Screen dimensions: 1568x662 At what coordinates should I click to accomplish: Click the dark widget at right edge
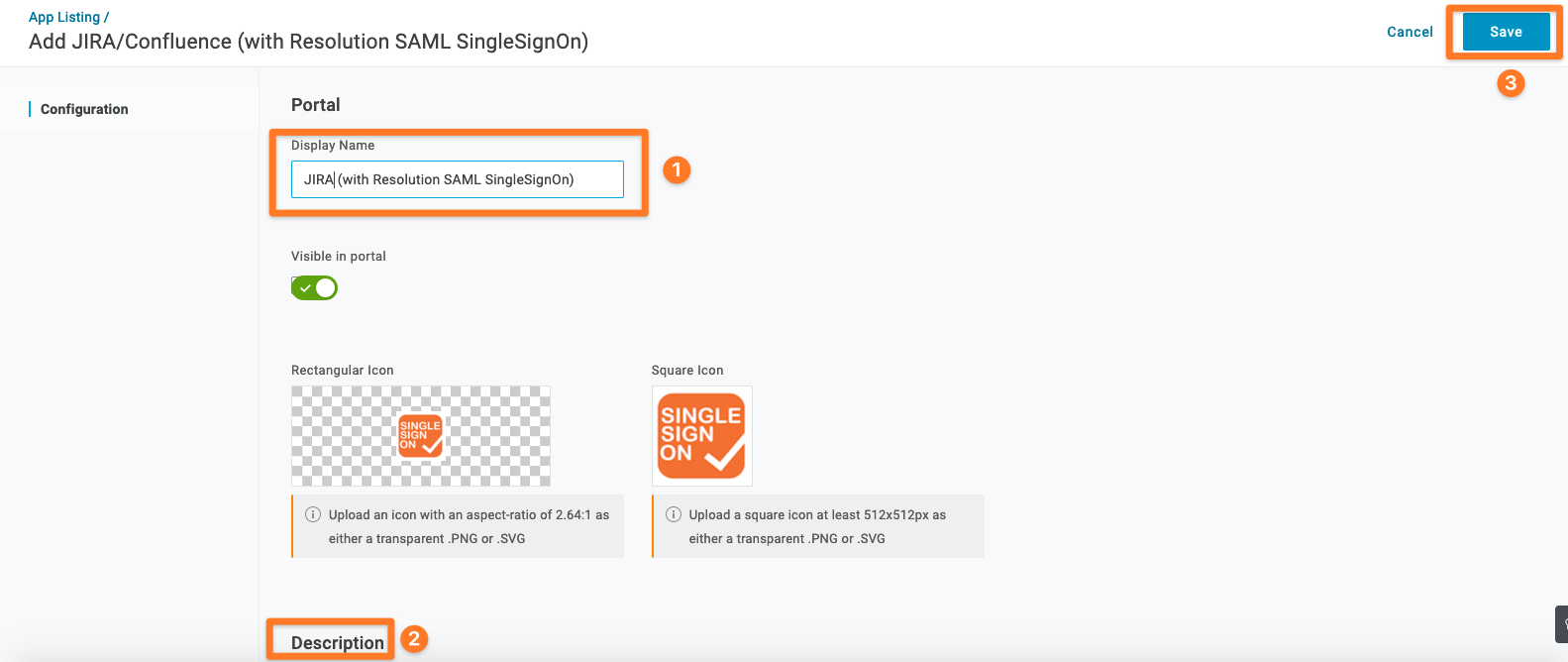1561,624
